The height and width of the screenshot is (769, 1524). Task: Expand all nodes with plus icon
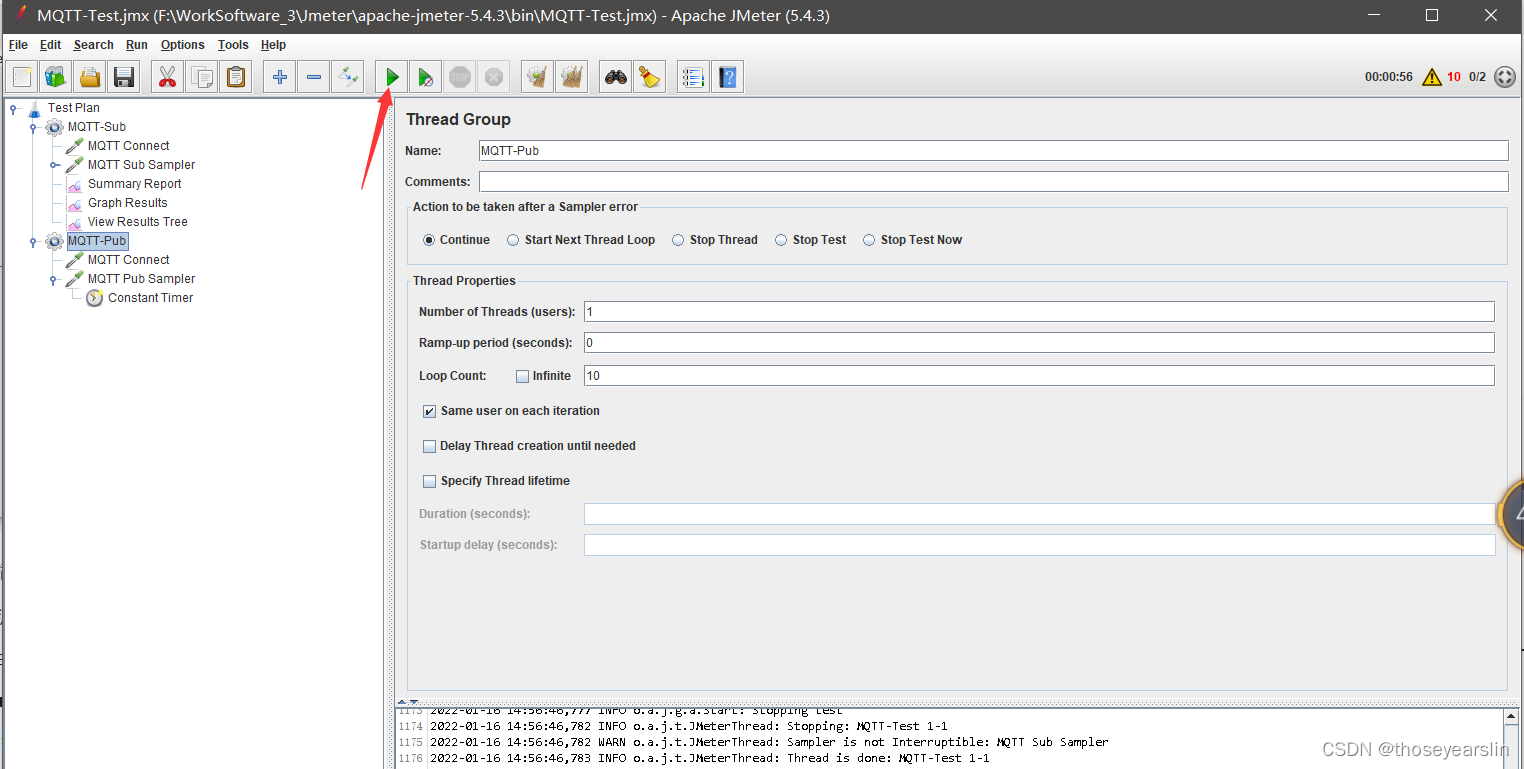280,77
